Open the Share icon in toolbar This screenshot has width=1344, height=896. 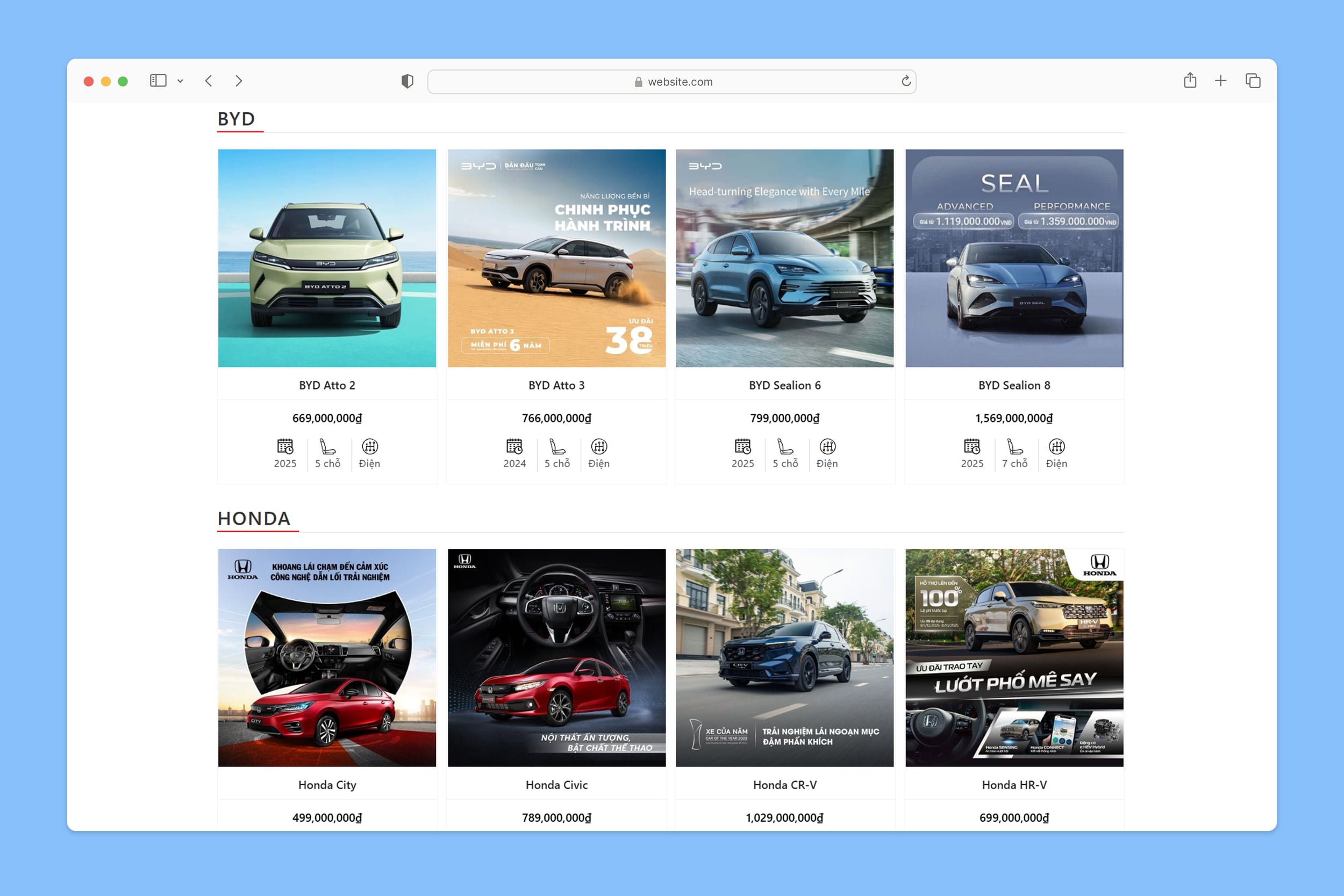pyautogui.click(x=1190, y=81)
